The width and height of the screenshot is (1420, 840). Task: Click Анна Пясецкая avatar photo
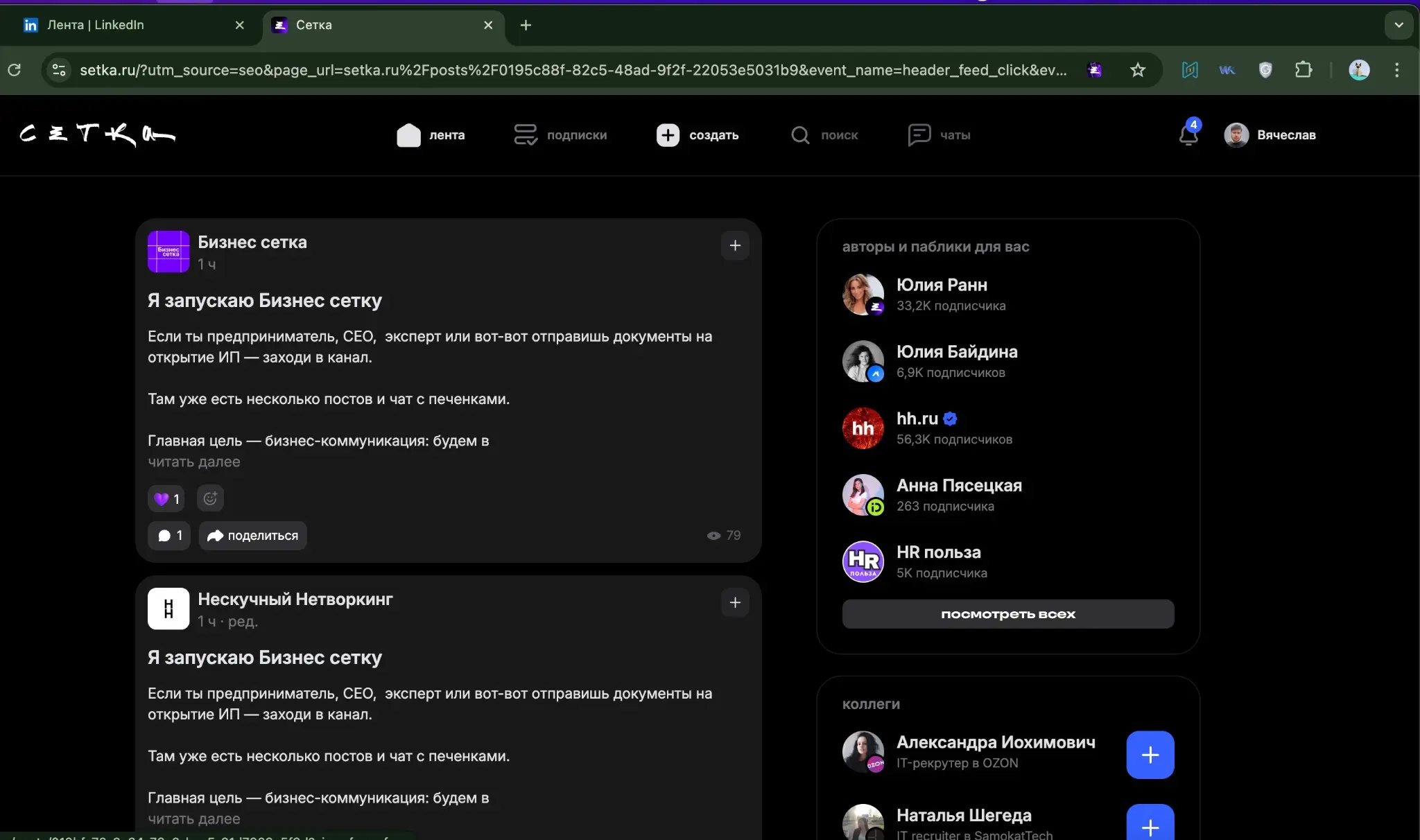coord(863,495)
